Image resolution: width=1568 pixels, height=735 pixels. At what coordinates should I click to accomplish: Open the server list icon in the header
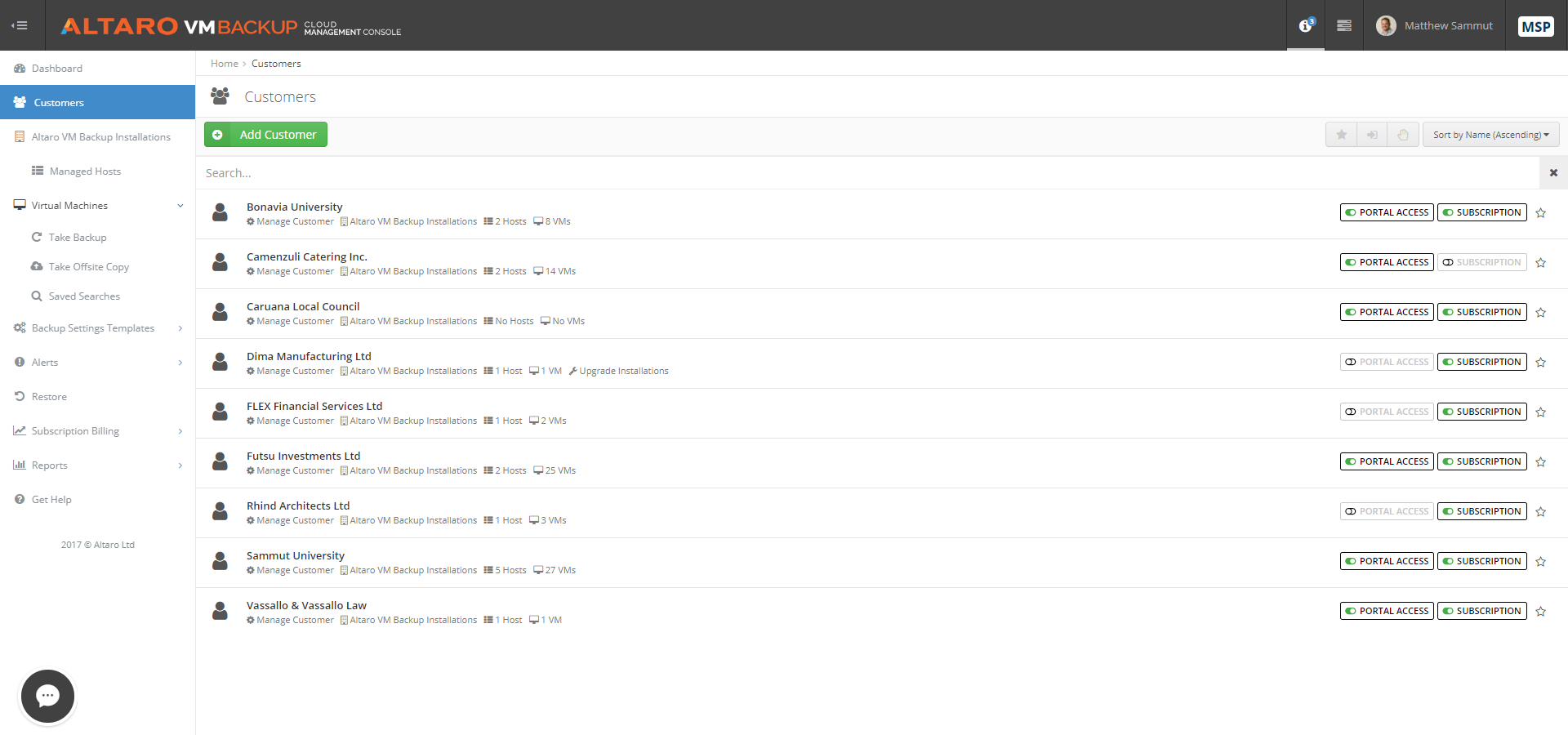(1344, 25)
